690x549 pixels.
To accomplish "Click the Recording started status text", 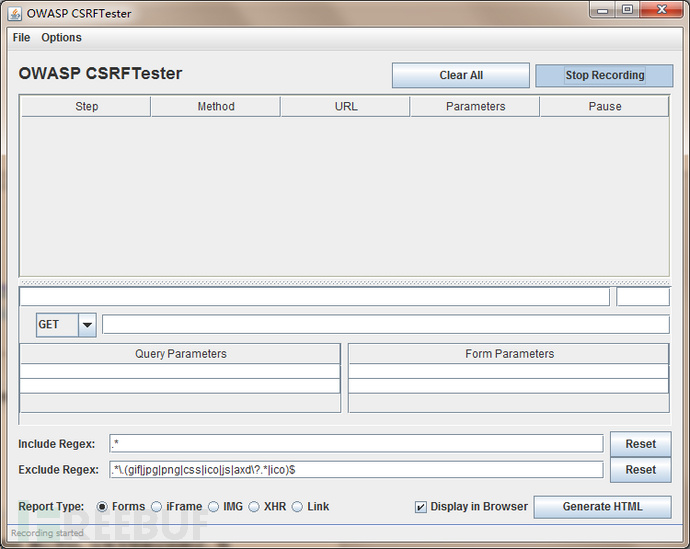I will (47, 533).
